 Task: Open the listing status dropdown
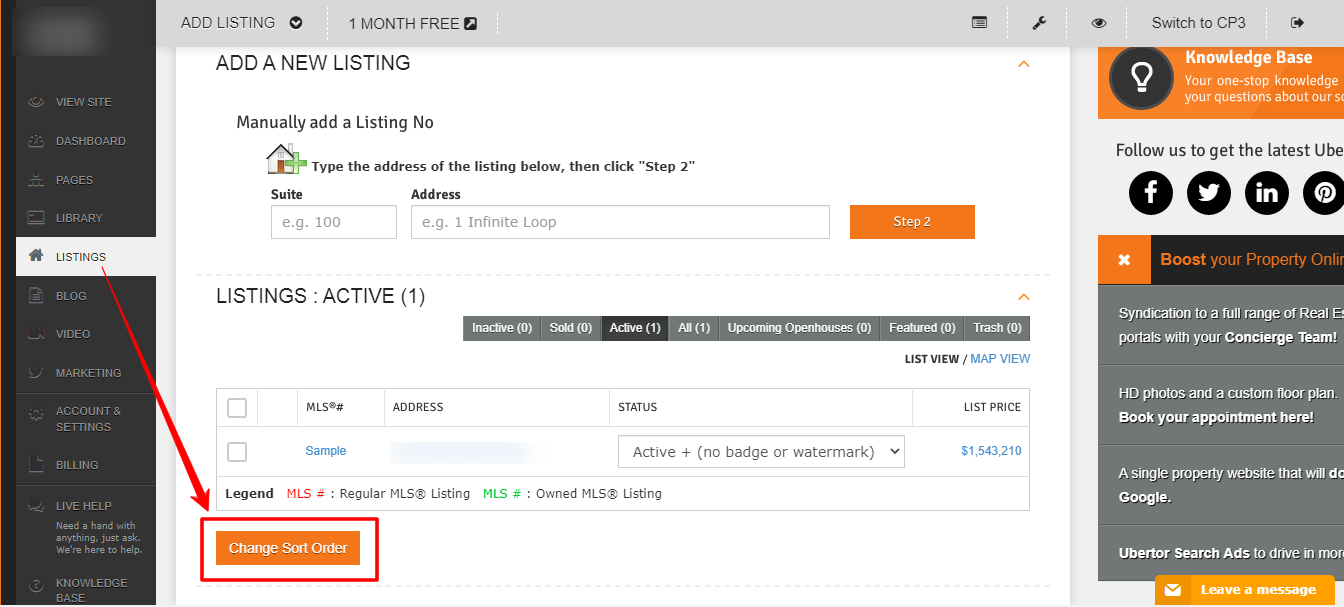[761, 452]
